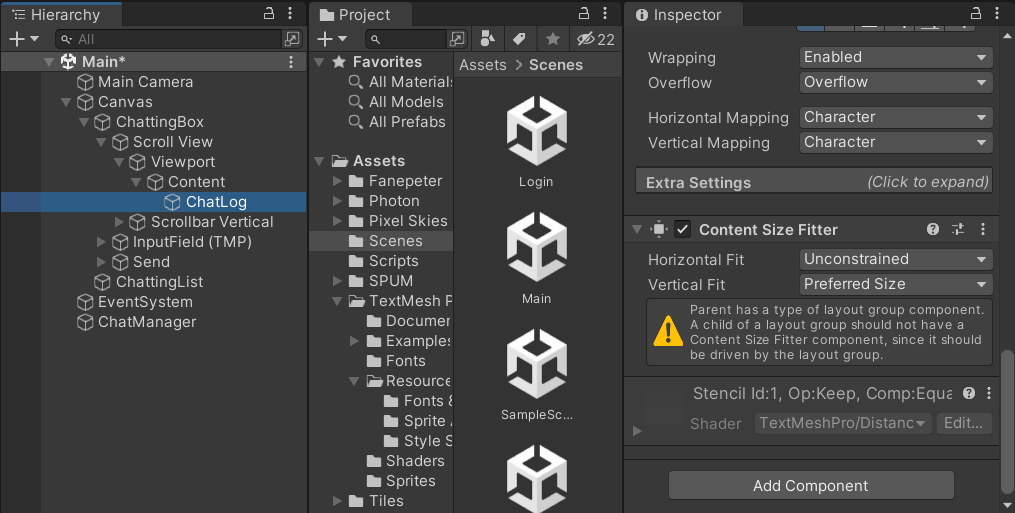
Task: Expand the Send button node
Action: click(x=101, y=262)
